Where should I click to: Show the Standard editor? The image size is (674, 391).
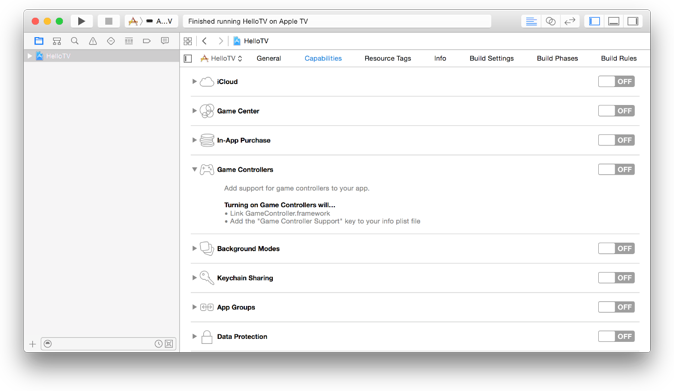point(531,21)
